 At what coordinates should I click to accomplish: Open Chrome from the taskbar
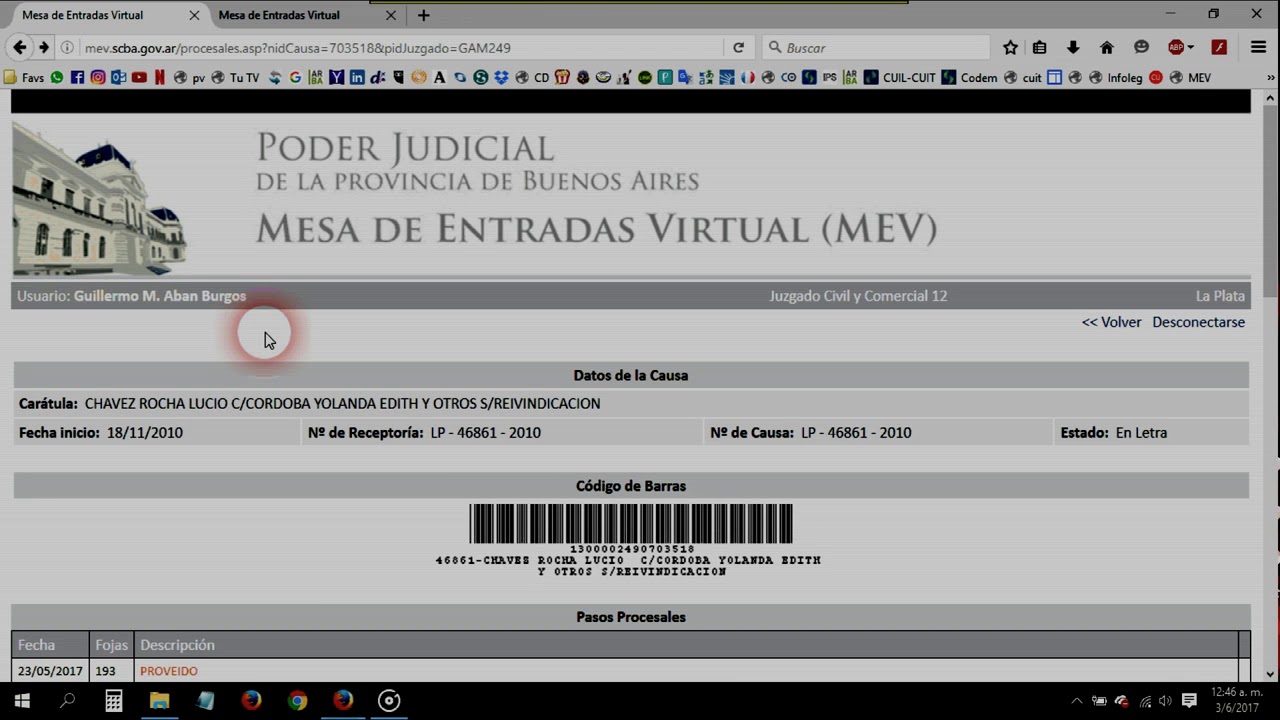click(297, 701)
